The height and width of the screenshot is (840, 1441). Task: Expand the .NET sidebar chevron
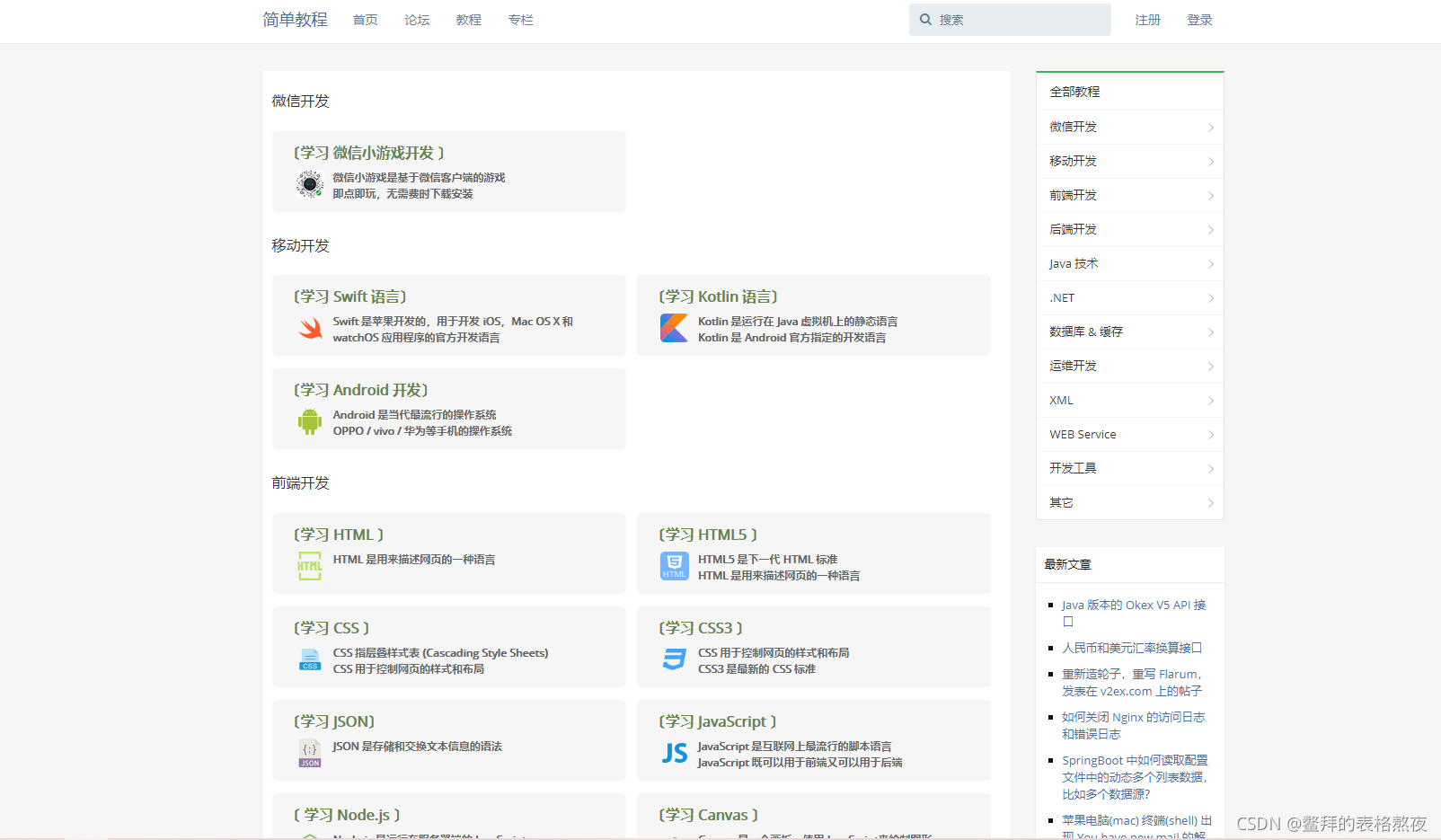pos(1211,298)
